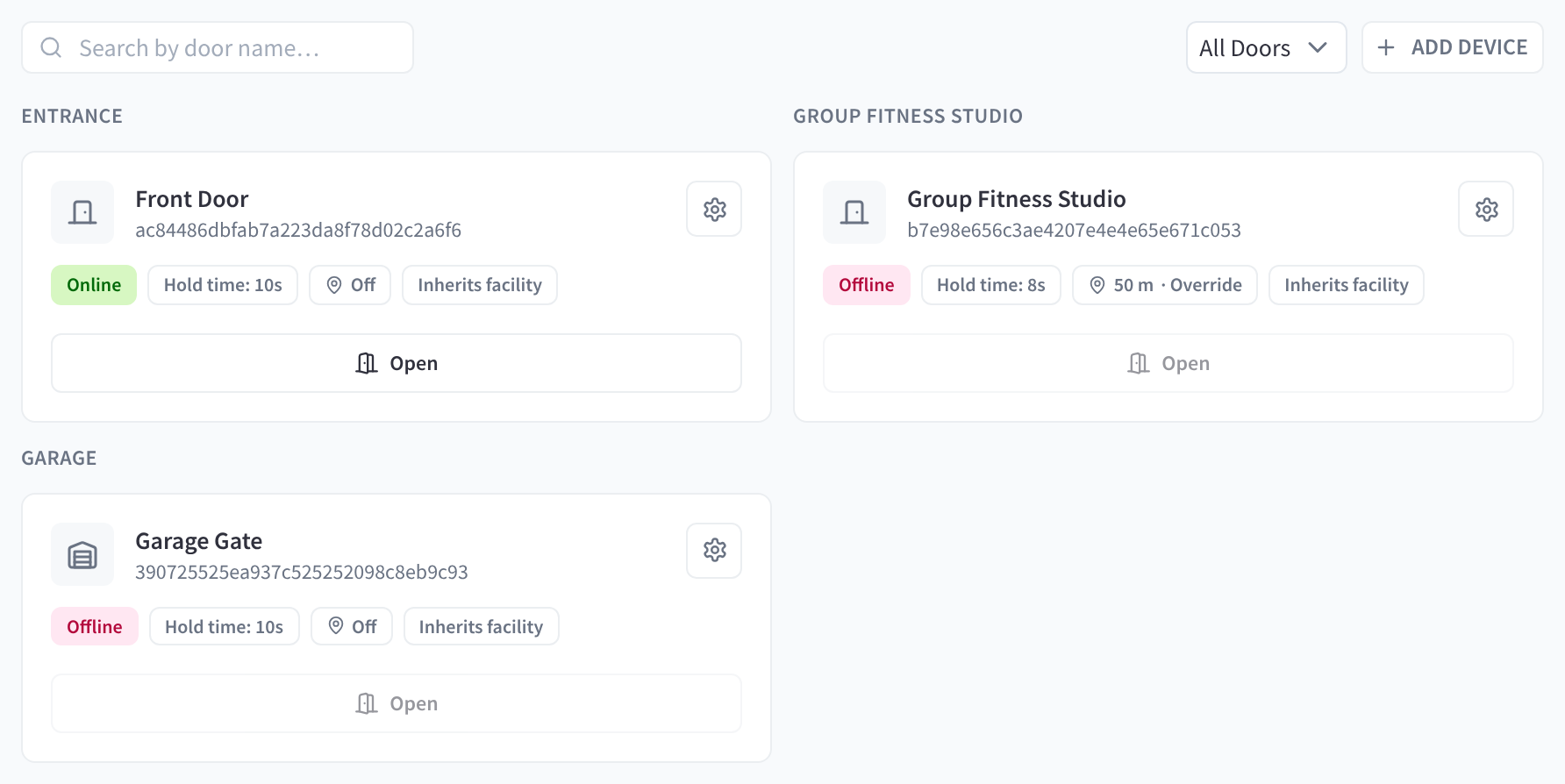Open settings gear for Group Fitness Studio
The image size is (1565, 784).
point(1486,209)
